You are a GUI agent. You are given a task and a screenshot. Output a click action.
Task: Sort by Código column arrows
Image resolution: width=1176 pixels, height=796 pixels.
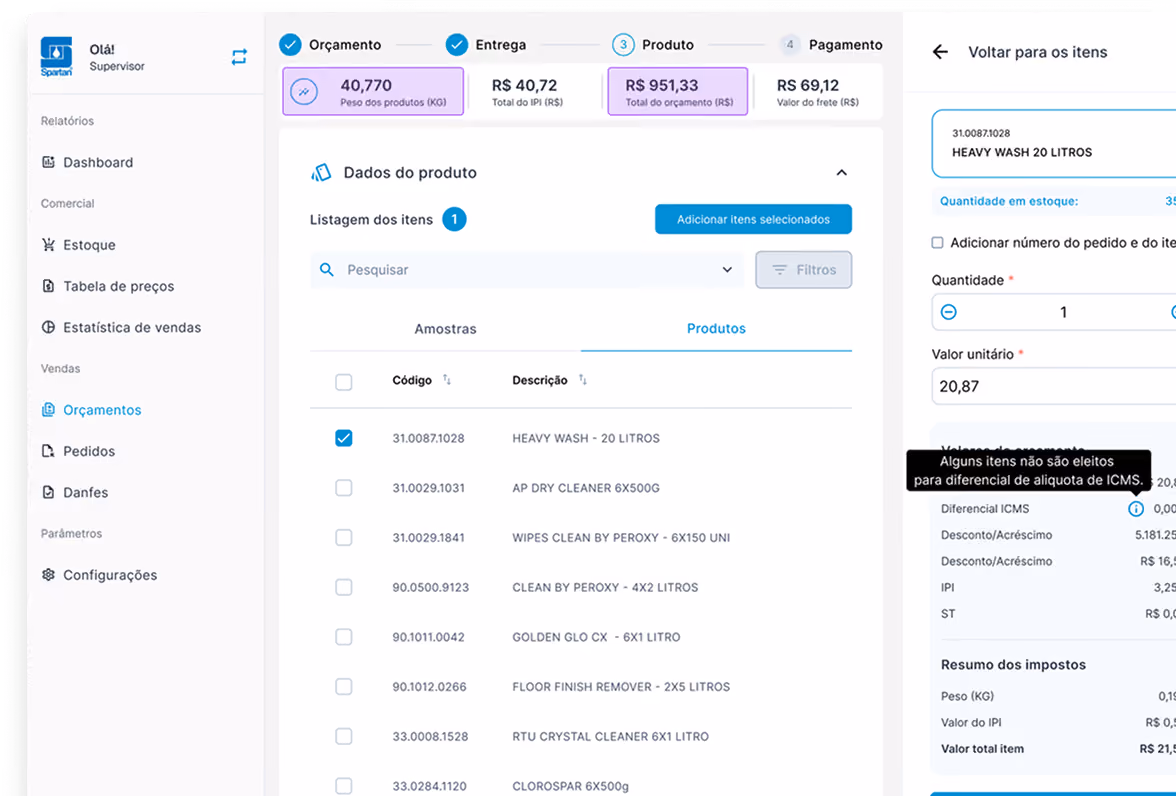(447, 380)
